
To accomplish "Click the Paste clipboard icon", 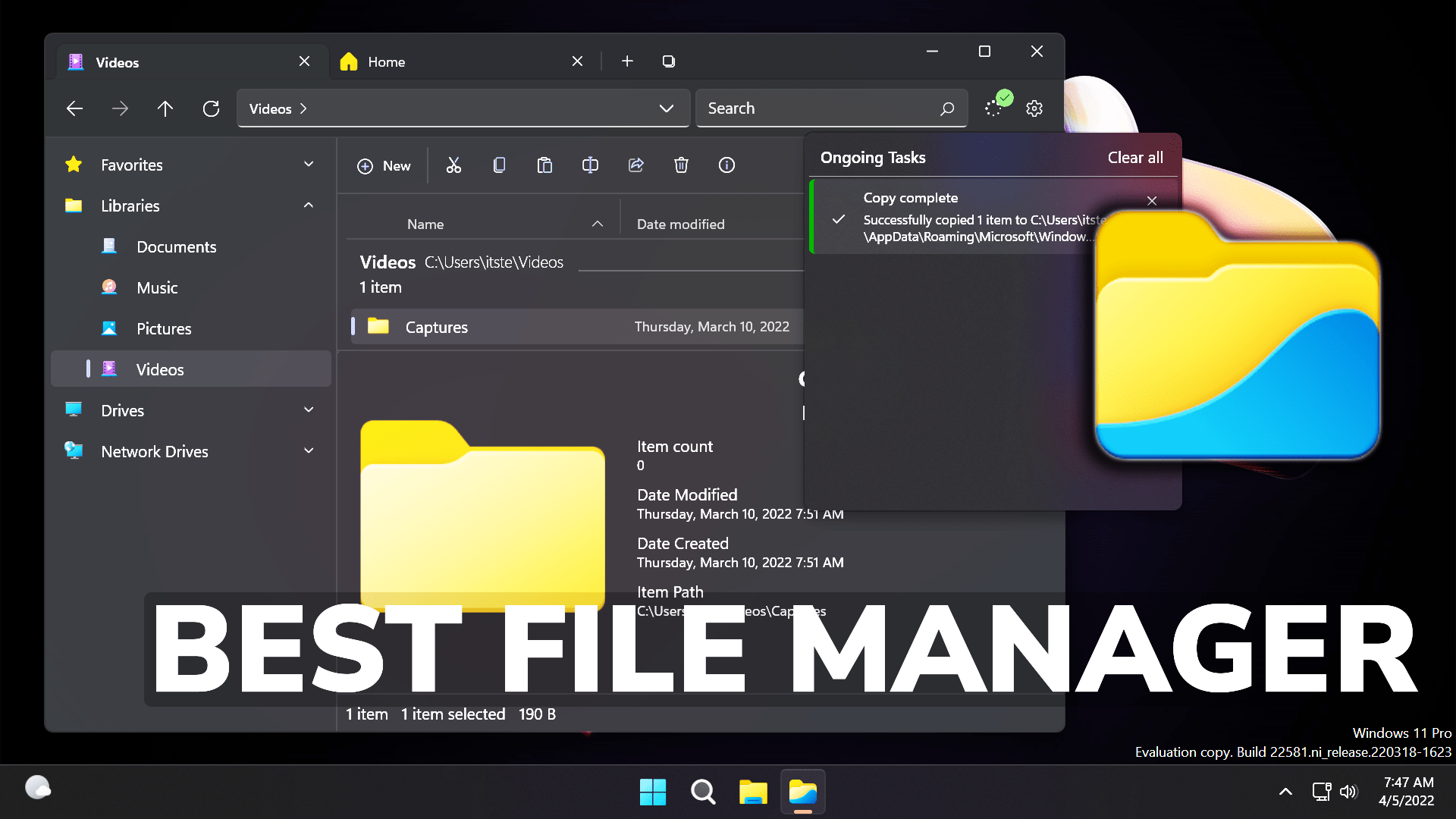I will pos(544,165).
